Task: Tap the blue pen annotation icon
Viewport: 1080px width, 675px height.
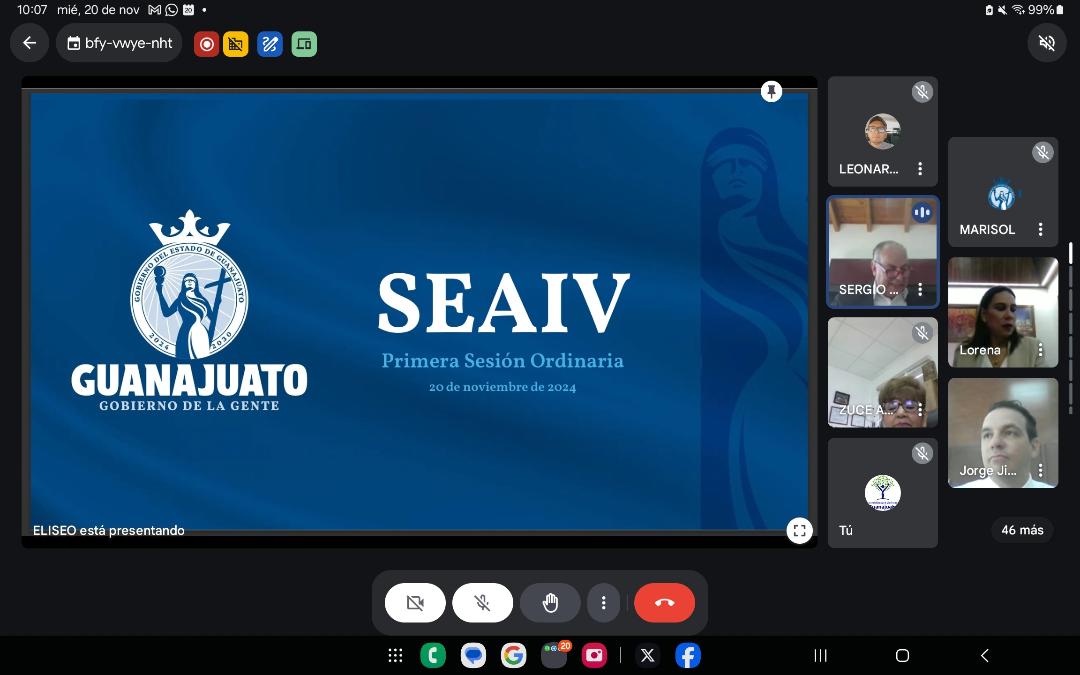Action: click(x=269, y=44)
